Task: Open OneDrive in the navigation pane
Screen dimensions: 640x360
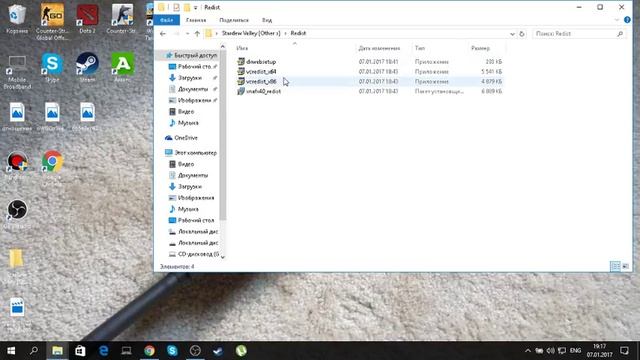Action: pos(186,138)
